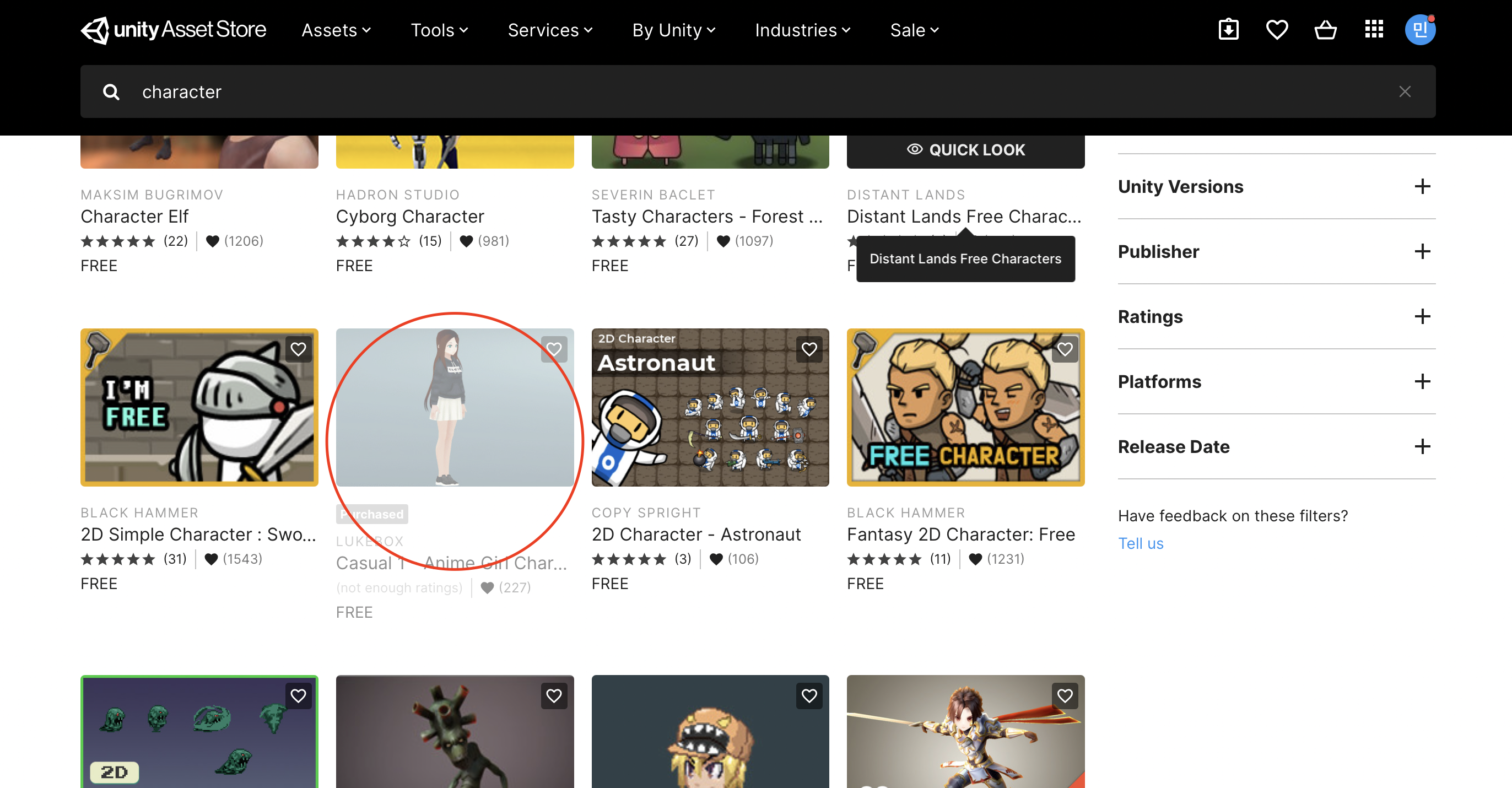The width and height of the screenshot is (1512, 788).
Task: Favorite the 2D Character Astronaut asset
Action: 809,349
